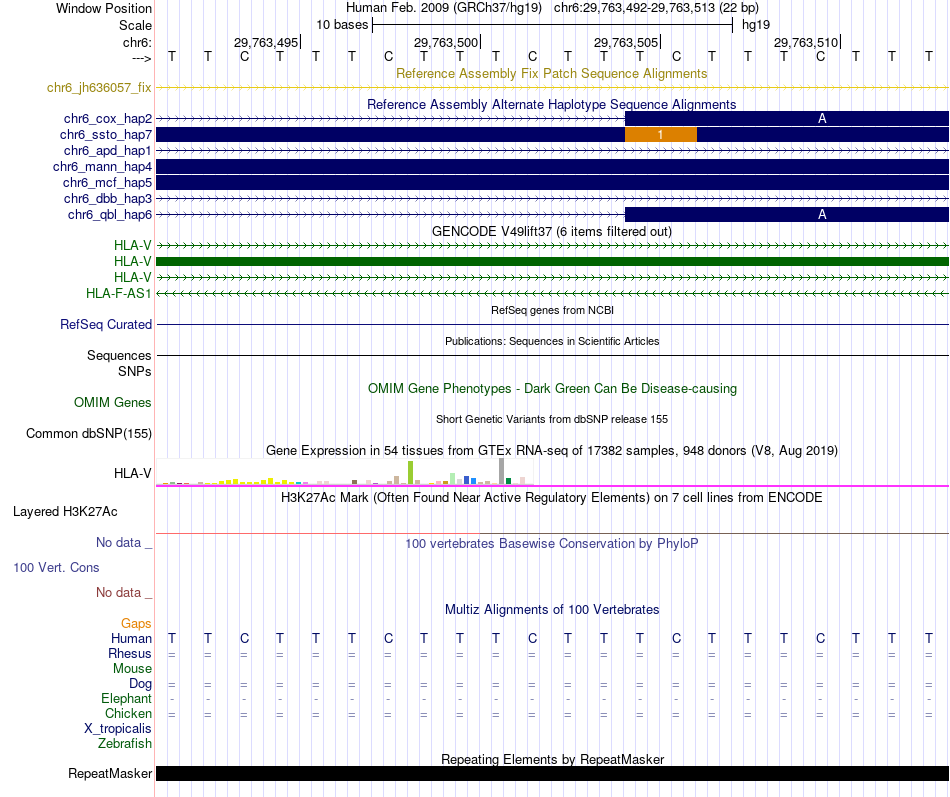Click the Layered H3K27Ac label
This screenshot has width=950, height=797.
(65, 512)
